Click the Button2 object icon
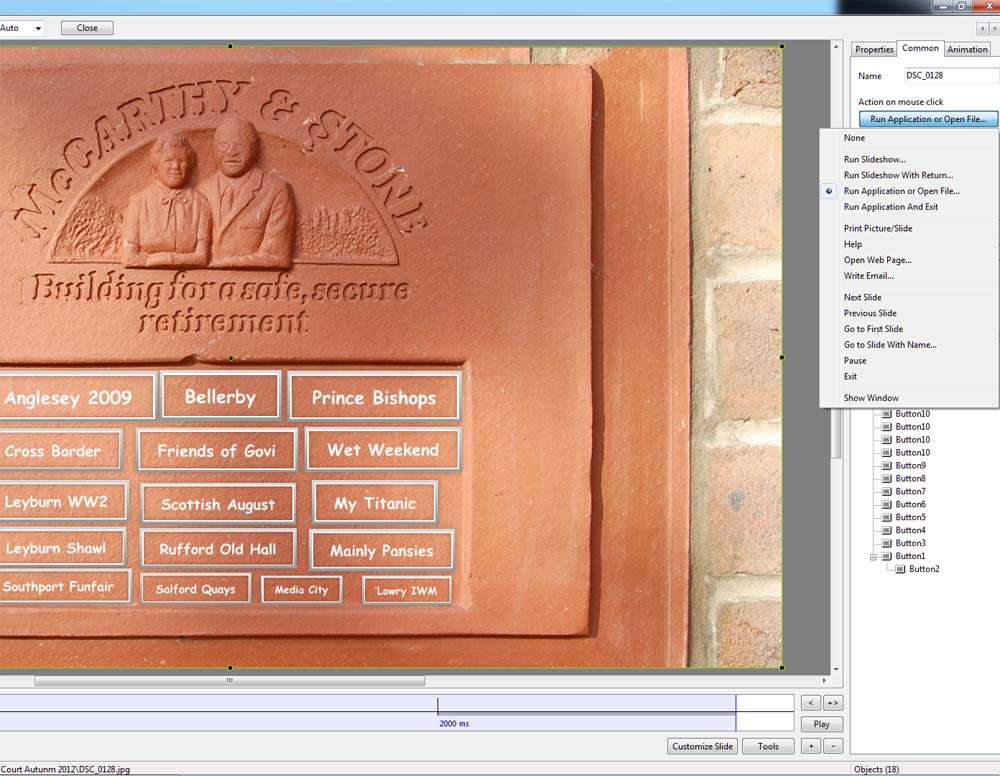This screenshot has height=776, width=1000. pyautogui.click(x=900, y=569)
